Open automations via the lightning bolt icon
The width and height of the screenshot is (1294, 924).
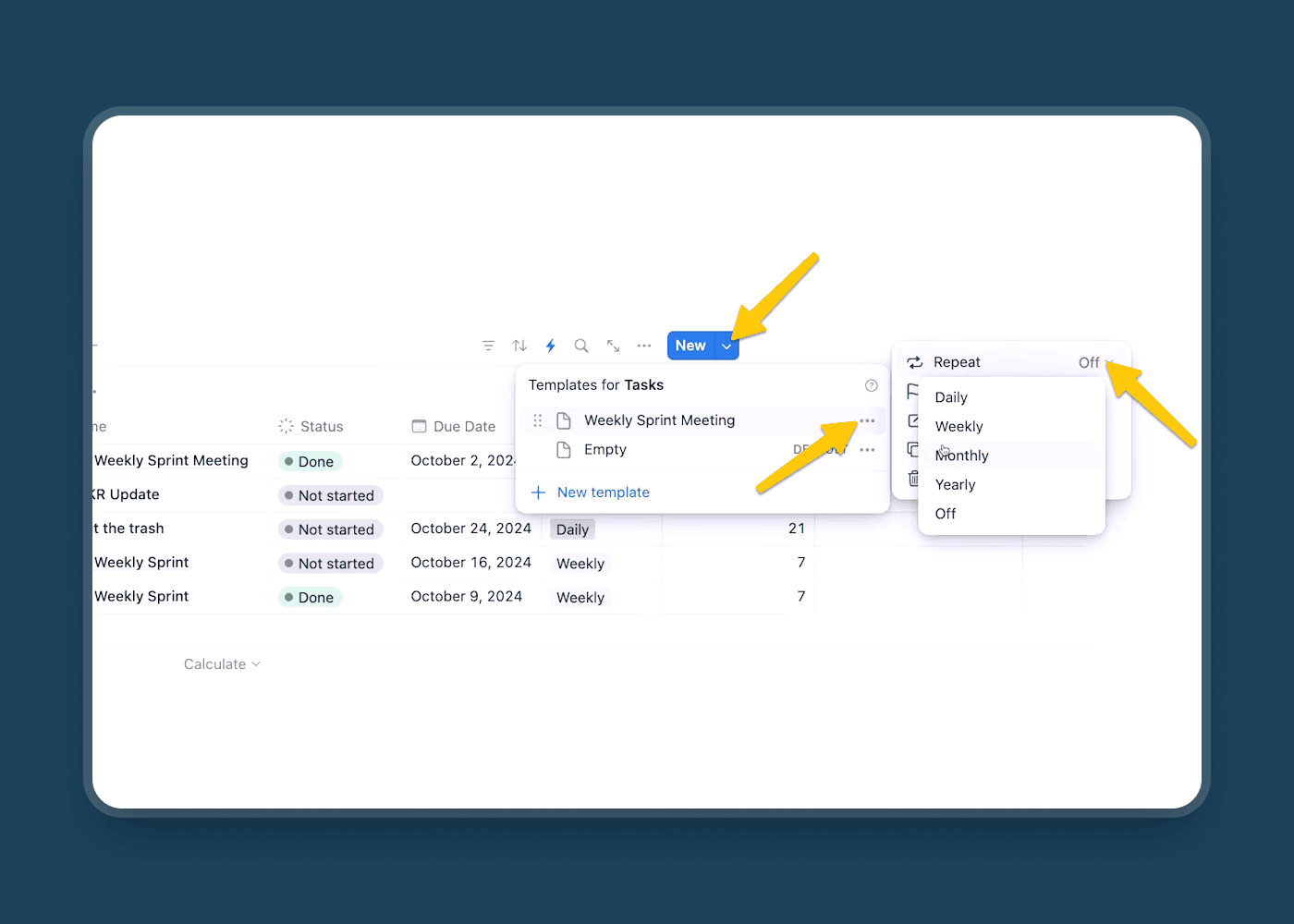coord(550,346)
